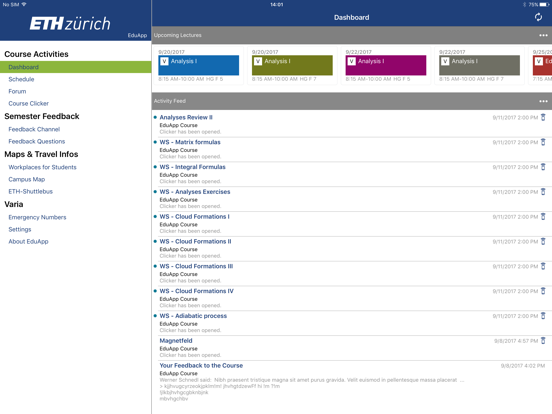Viewport: 552px width, 414px height.
Task: Open the magenta Analysis I lecture on 9/22/2017
Action: pos(386,65)
